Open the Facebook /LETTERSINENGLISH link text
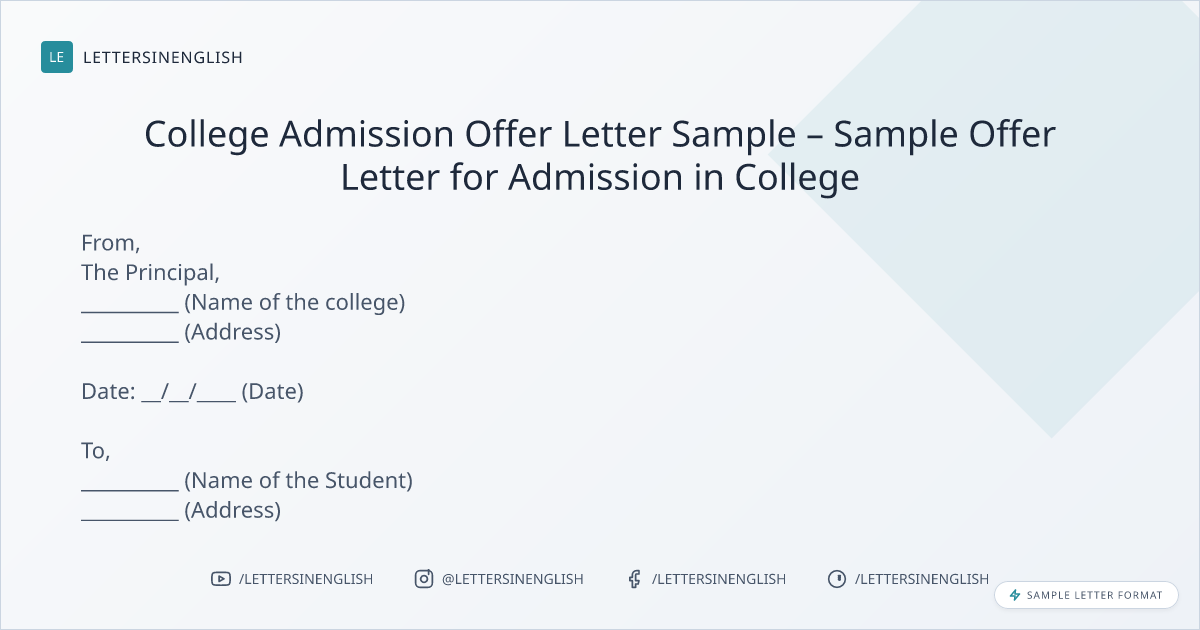This screenshot has width=1200, height=630. point(719,579)
